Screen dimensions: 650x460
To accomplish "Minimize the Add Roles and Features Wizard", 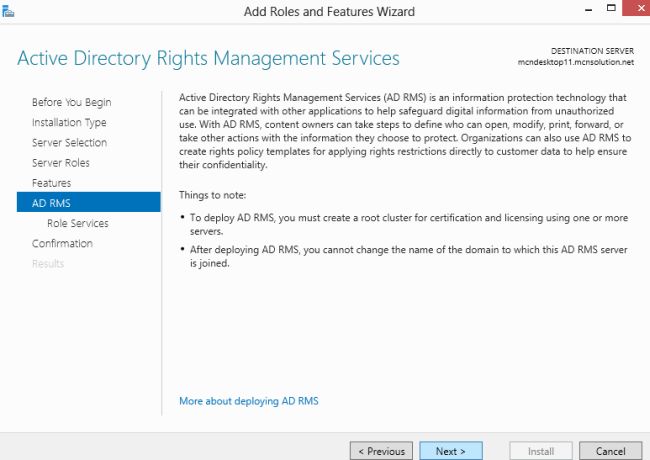I will click(588, 10).
